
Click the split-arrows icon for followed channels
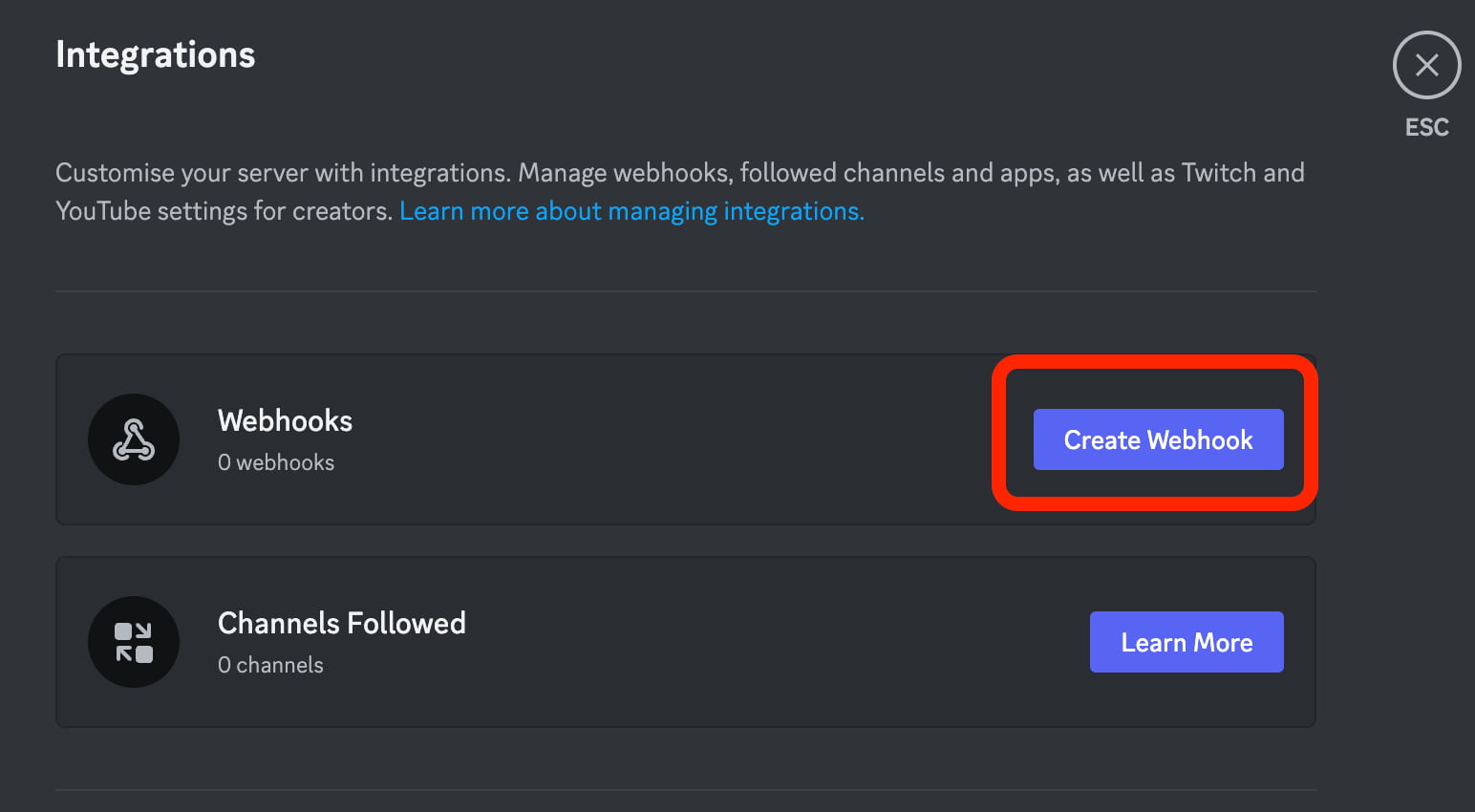pos(134,642)
